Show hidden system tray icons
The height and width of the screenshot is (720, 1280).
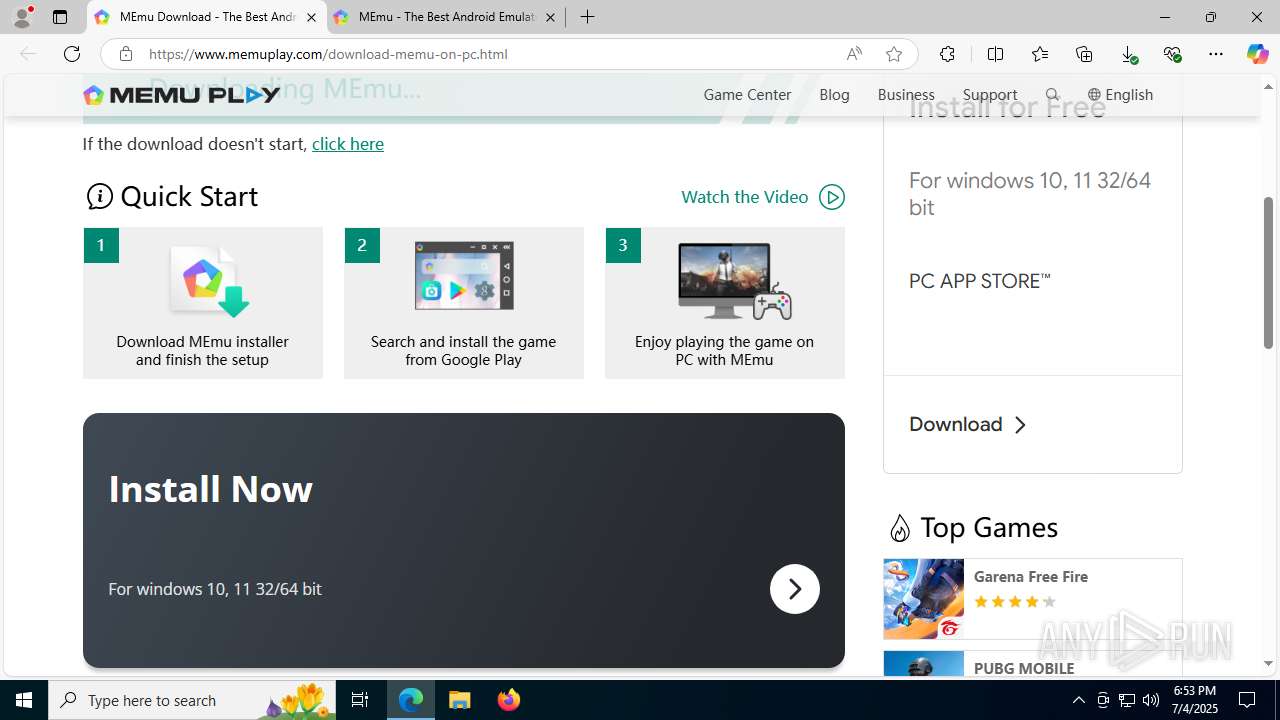(x=1078, y=700)
